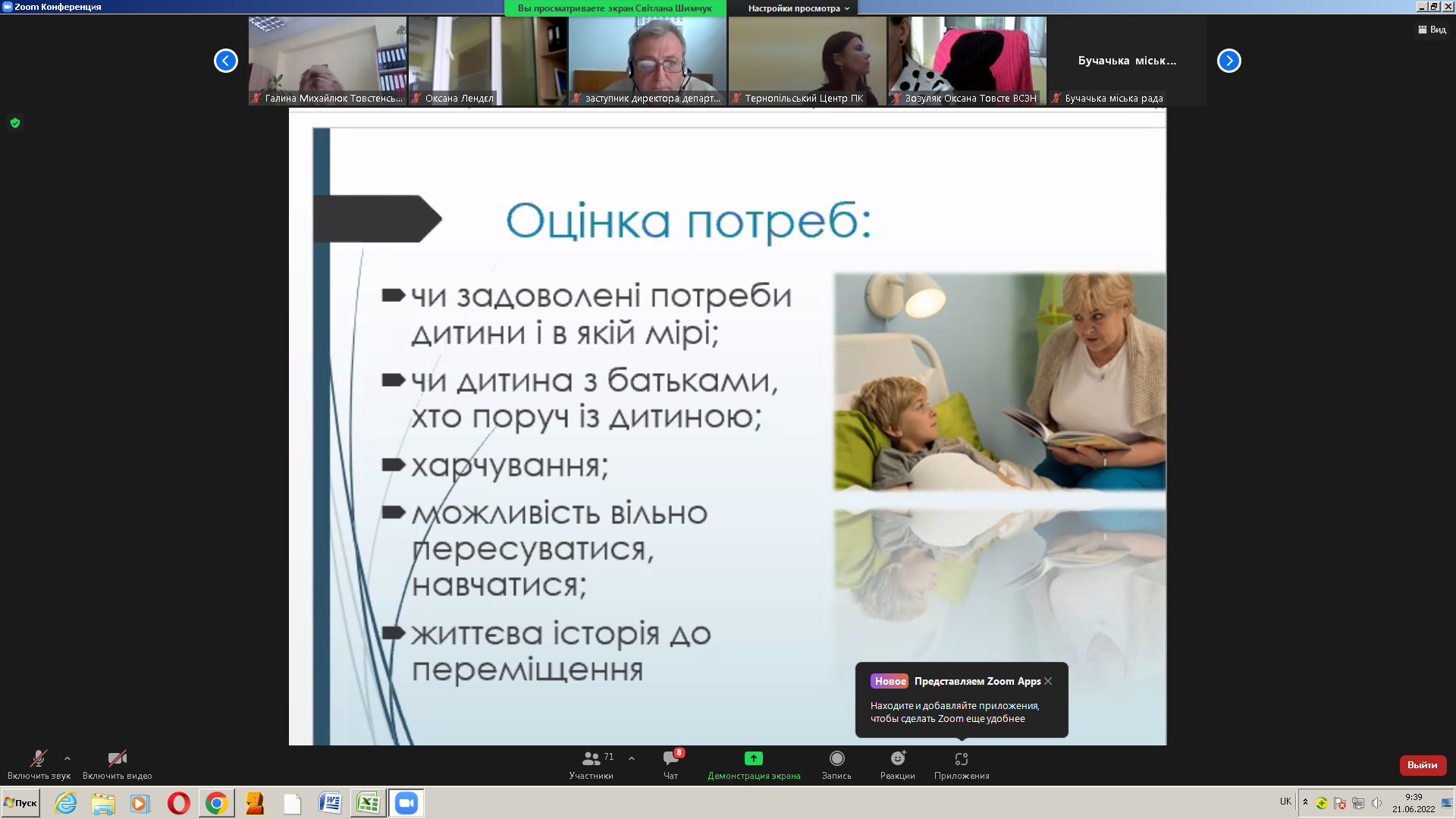Open the view settings dropdown at top

[798, 8]
